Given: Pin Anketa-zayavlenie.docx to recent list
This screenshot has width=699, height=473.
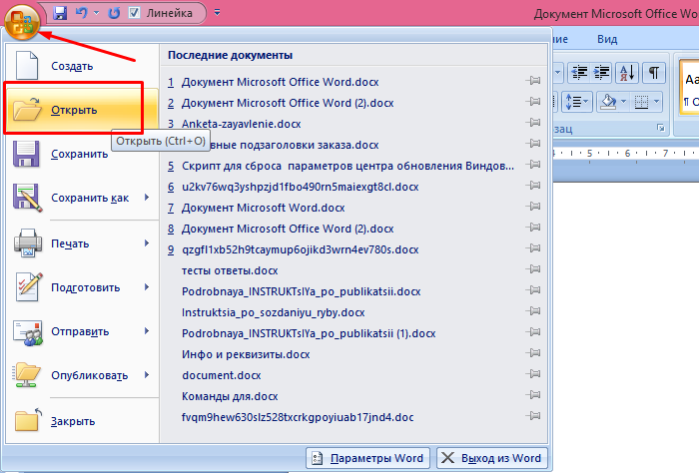Looking at the screenshot, I should tap(533, 123).
